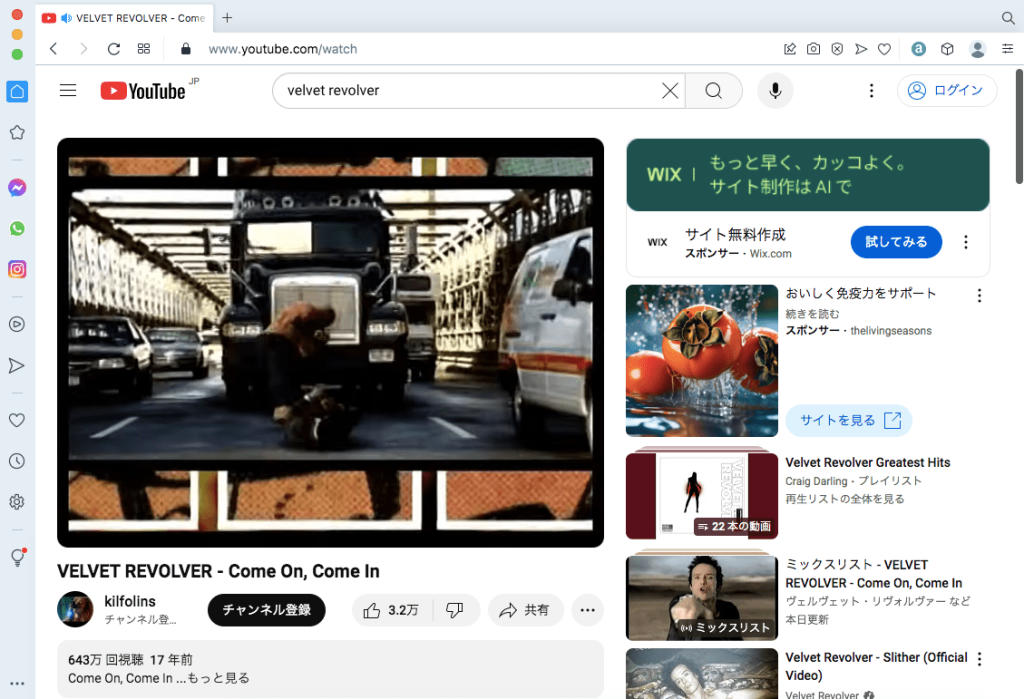The image size is (1024, 699).
Task: Open Instagram in the sidebar
Action: click(x=17, y=269)
